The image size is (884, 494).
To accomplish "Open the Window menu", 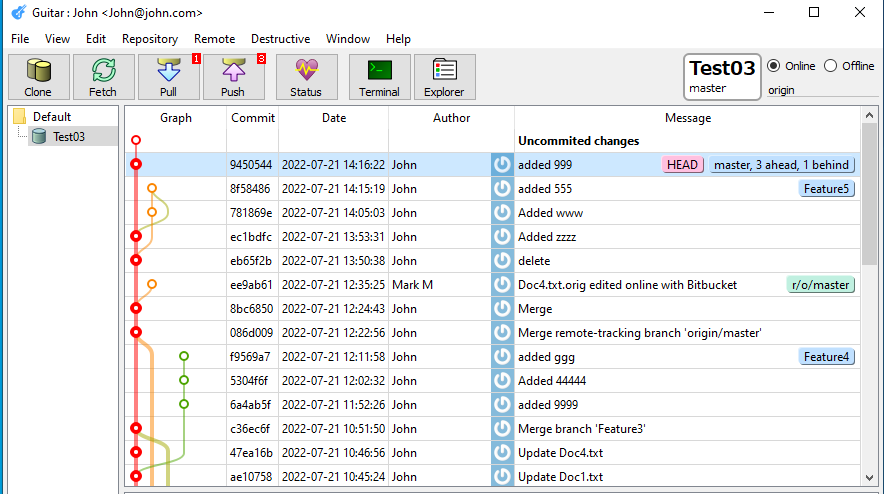I will (x=348, y=39).
